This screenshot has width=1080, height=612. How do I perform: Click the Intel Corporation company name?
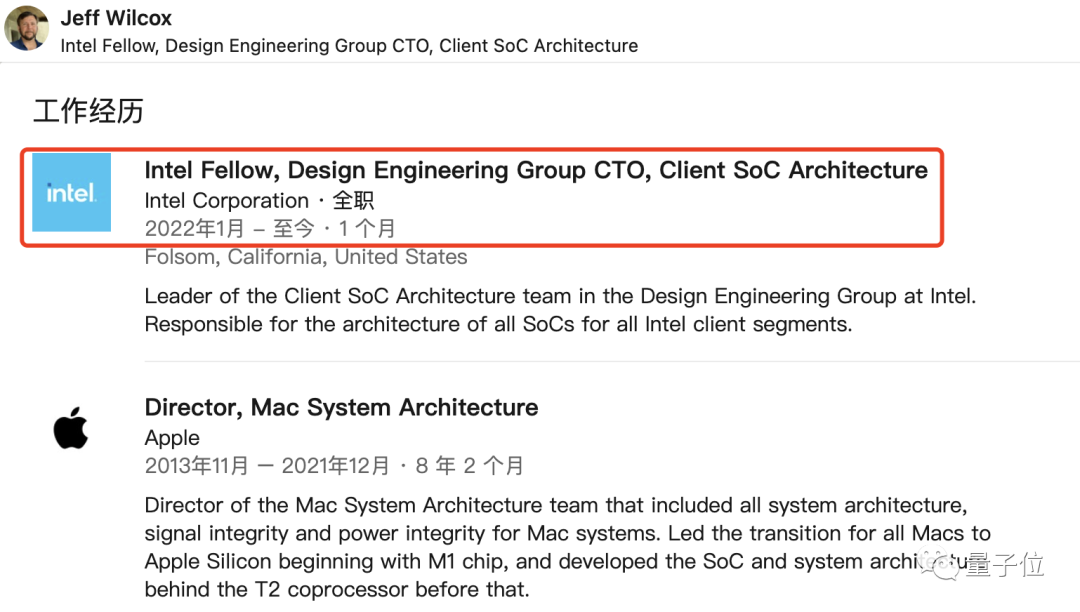[x=226, y=201]
